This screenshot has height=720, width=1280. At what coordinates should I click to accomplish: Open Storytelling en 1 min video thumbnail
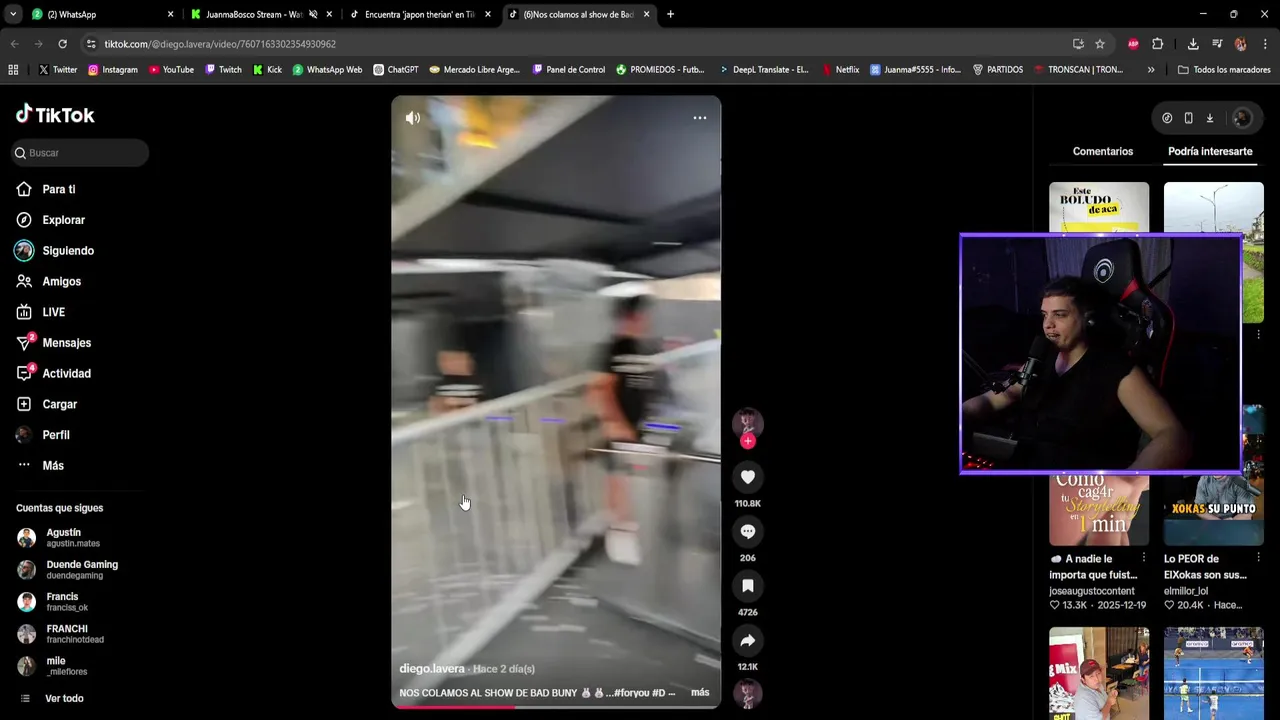coord(1099,509)
